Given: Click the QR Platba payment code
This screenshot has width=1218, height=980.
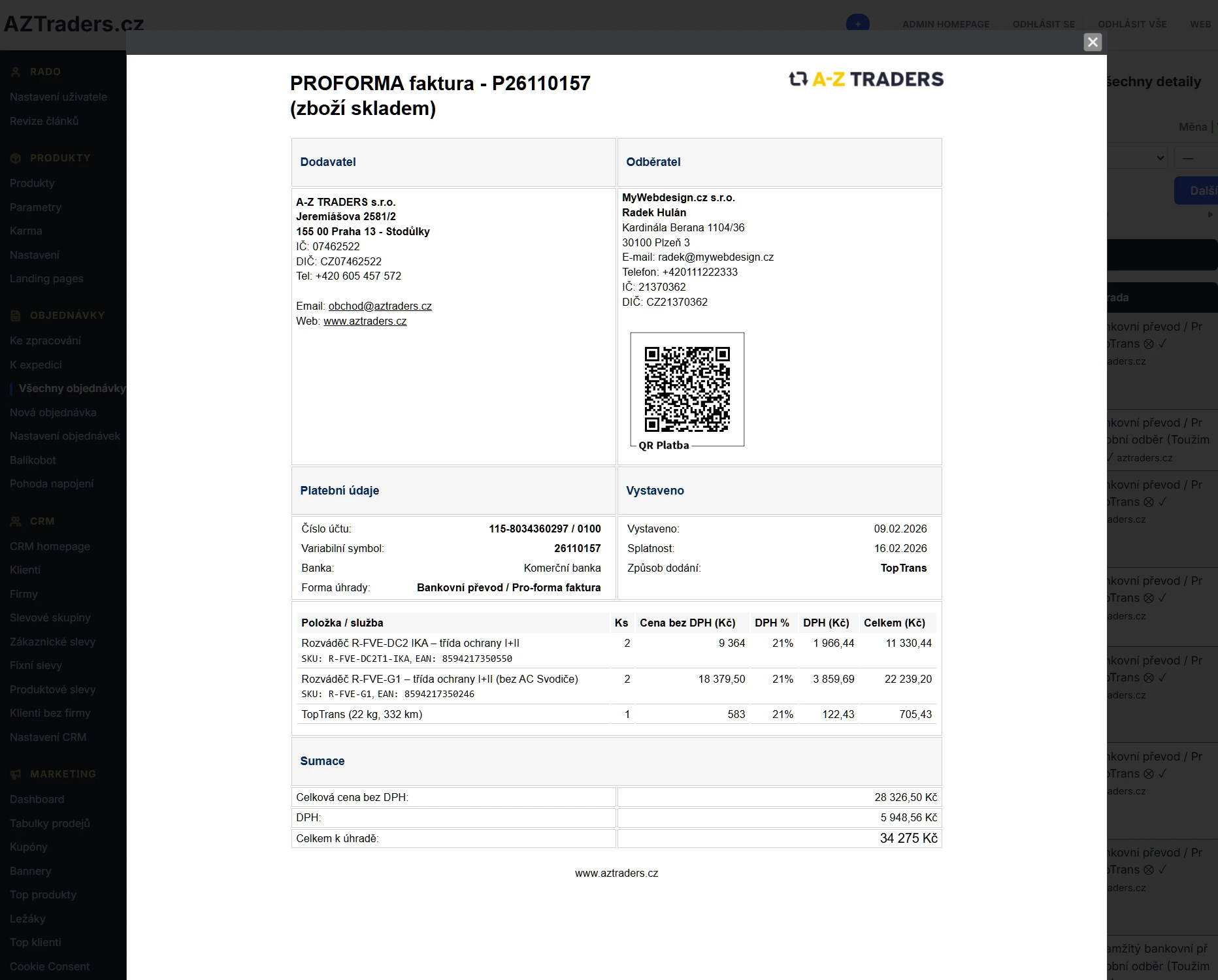Looking at the screenshot, I should point(687,390).
